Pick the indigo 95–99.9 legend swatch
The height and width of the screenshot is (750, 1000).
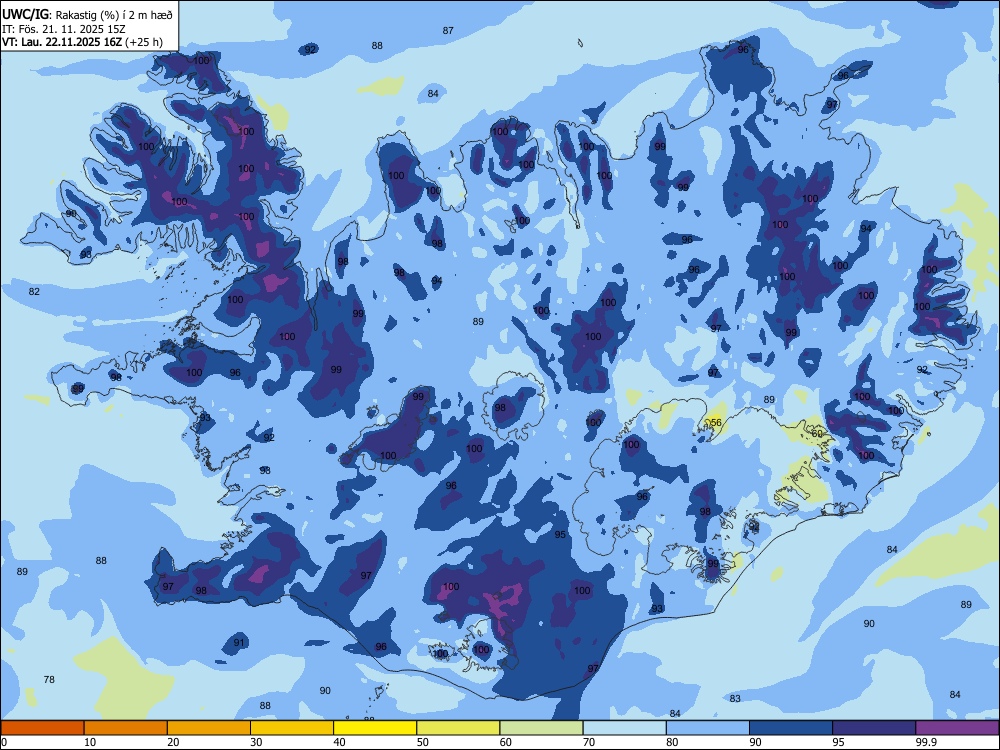coord(874,728)
